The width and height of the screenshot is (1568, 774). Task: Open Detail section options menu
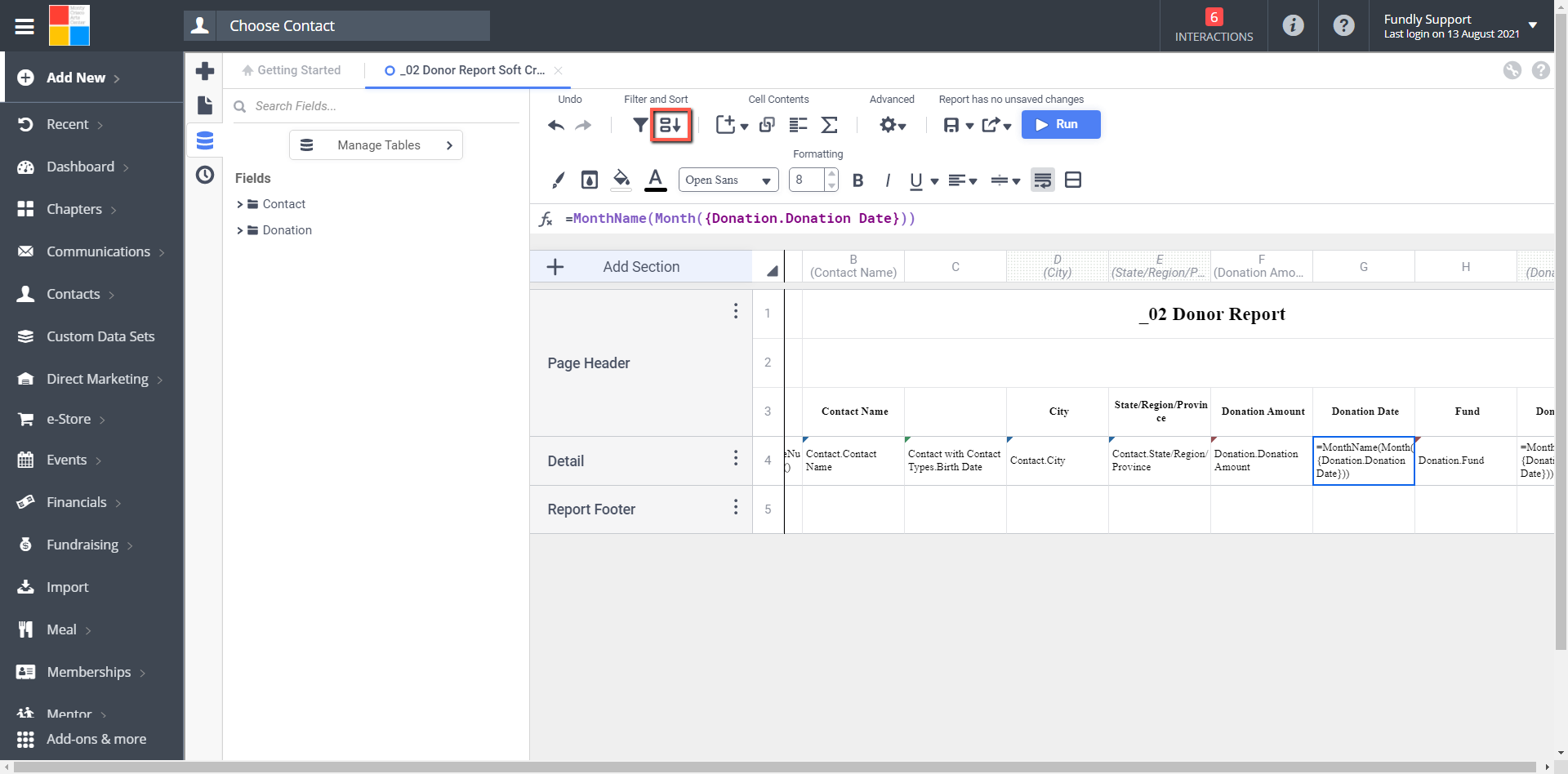tap(736, 458)
